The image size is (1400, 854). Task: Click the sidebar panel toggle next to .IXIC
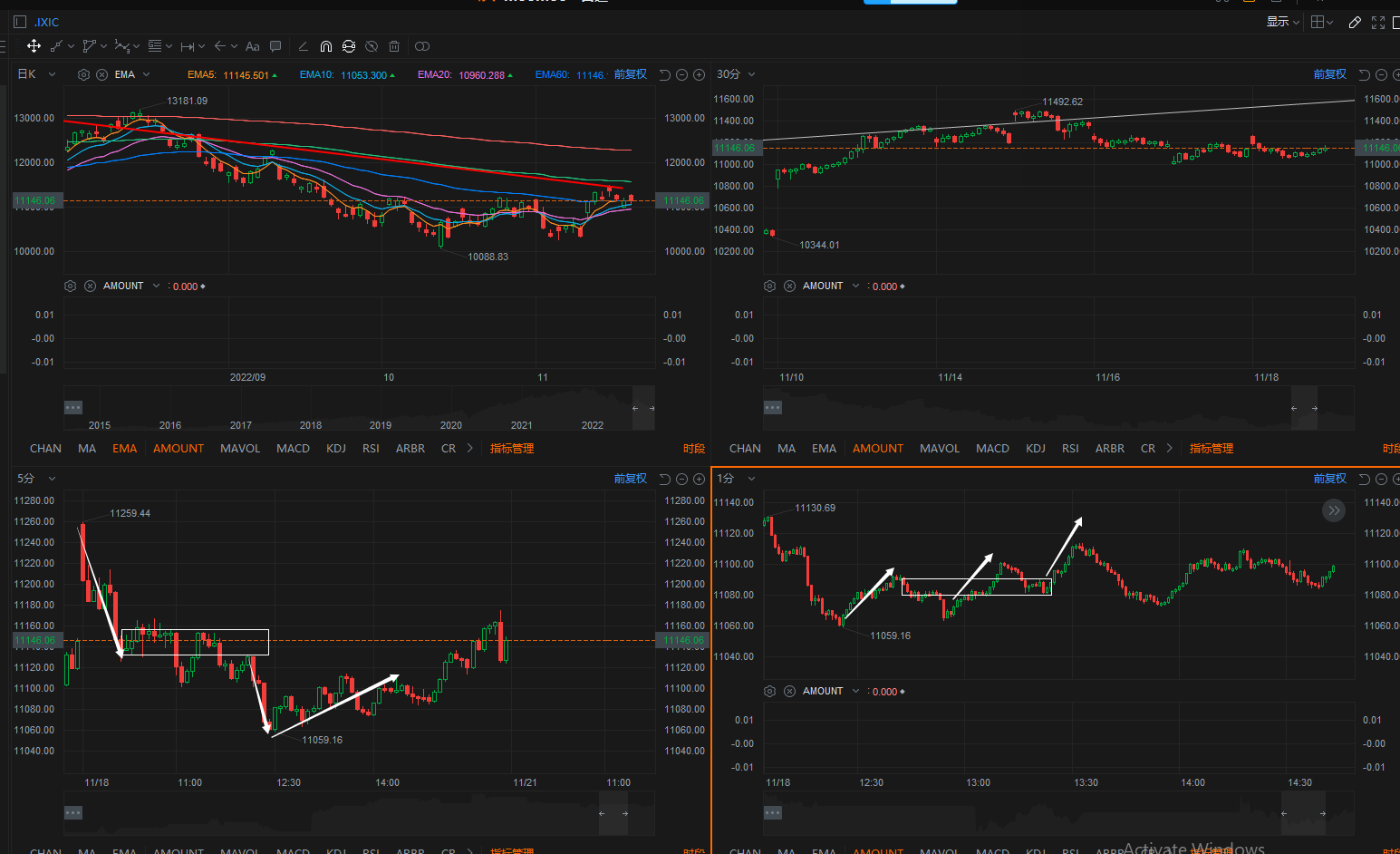click(x=20, y=22)
